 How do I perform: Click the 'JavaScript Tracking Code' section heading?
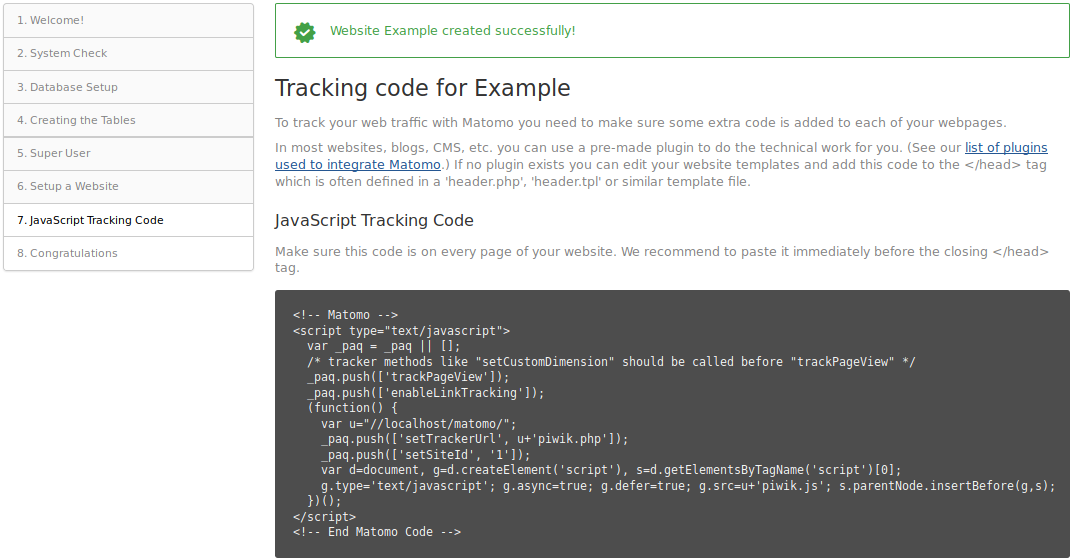pyautogui.click(x=374, y=220)
